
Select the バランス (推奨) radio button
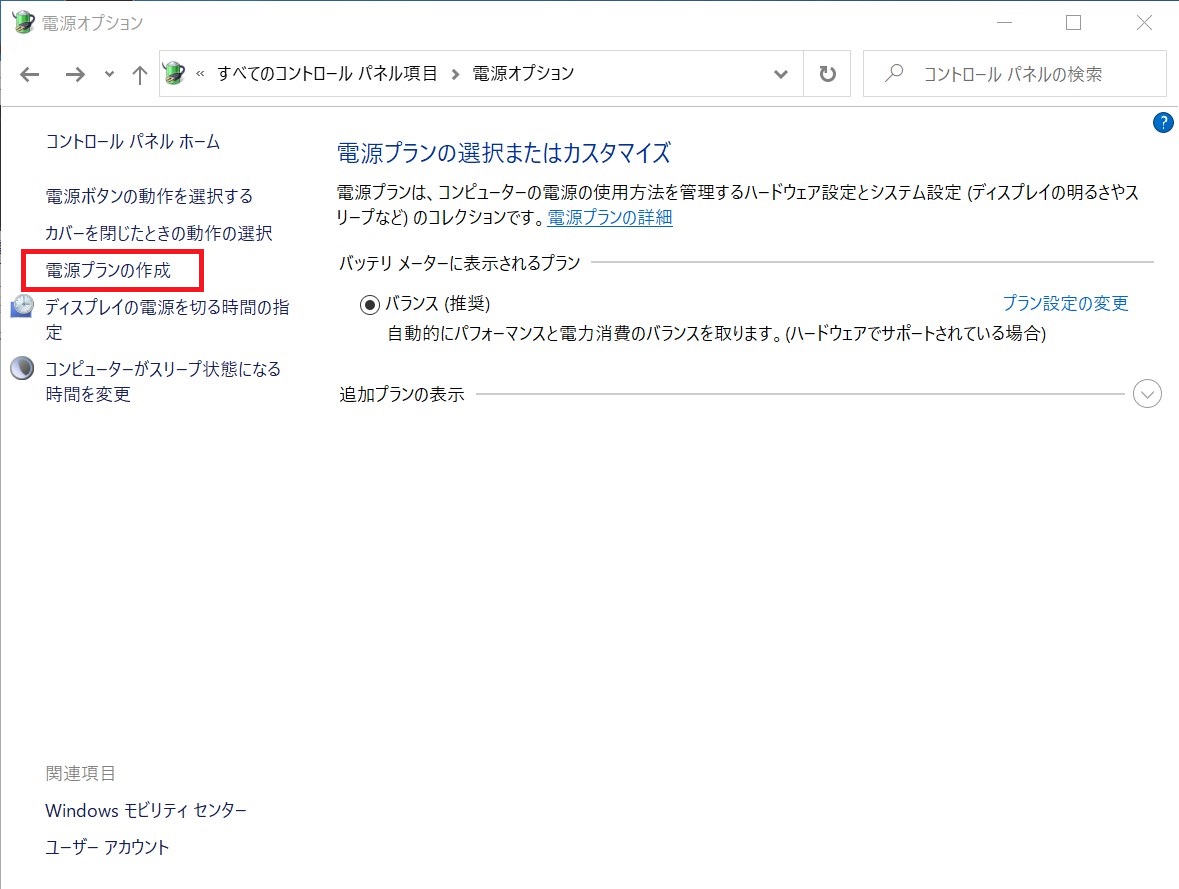[x=368, y=303]
